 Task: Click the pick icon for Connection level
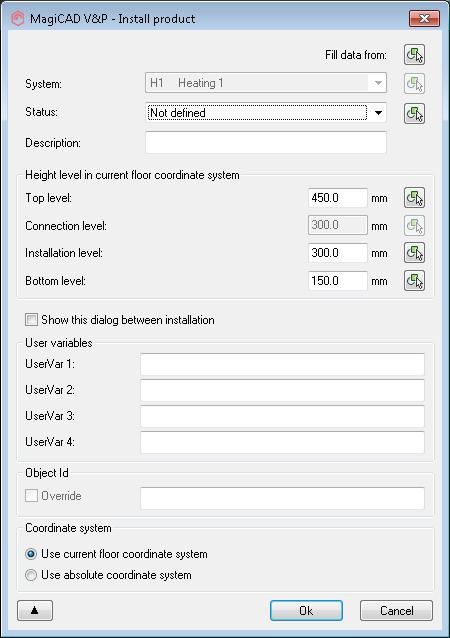pos(414,225)
